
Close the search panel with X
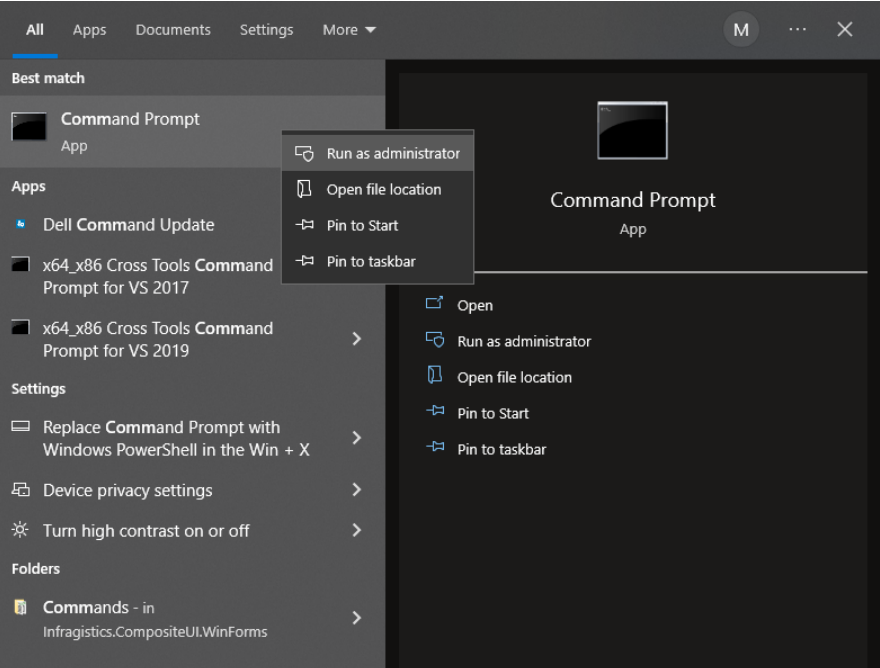[845, 29]
